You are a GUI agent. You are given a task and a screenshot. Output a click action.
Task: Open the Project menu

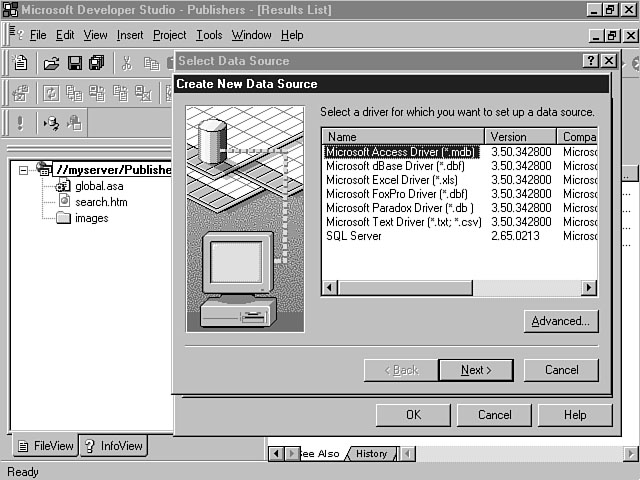pos(169,35)
